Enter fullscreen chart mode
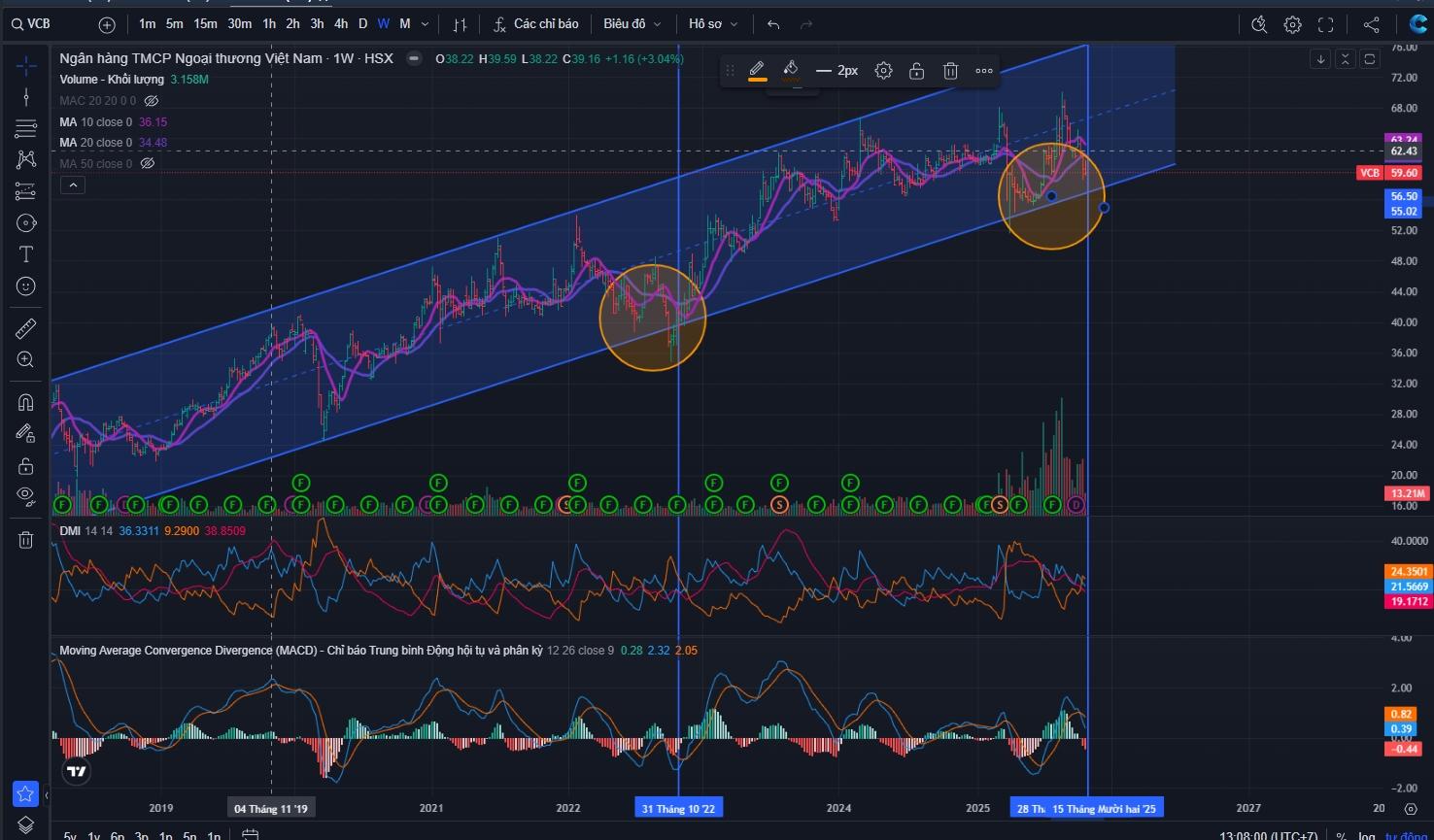This screenshot has height=840, width=1434. [1325, 24]
